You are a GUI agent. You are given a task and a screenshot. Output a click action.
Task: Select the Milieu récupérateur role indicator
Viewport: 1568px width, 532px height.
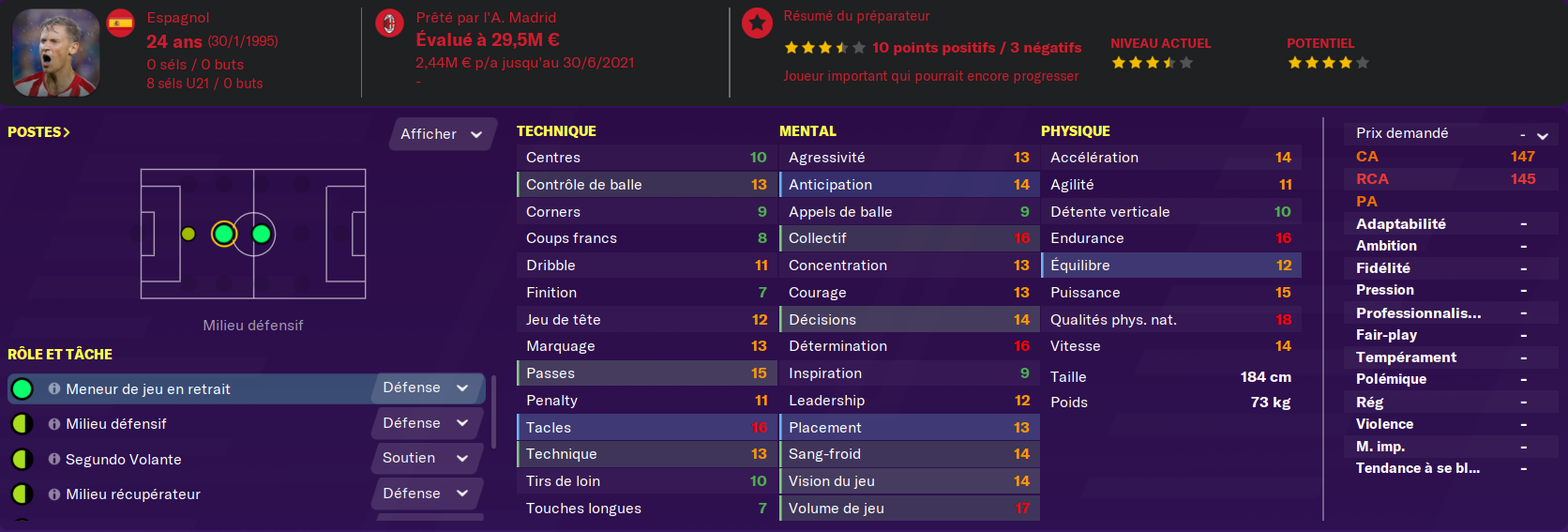[23, 494]
